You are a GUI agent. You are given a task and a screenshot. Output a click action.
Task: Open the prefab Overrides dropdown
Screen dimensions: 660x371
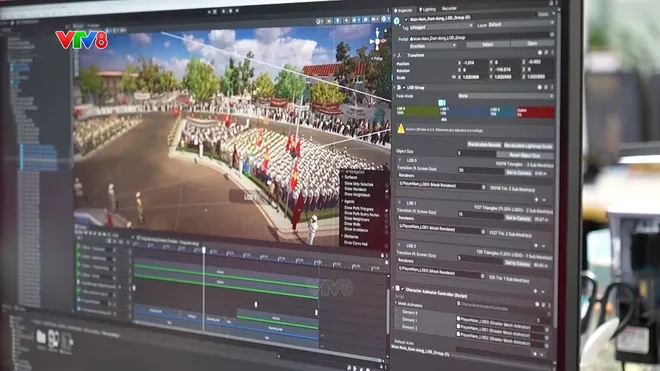(x=433, y=46)
